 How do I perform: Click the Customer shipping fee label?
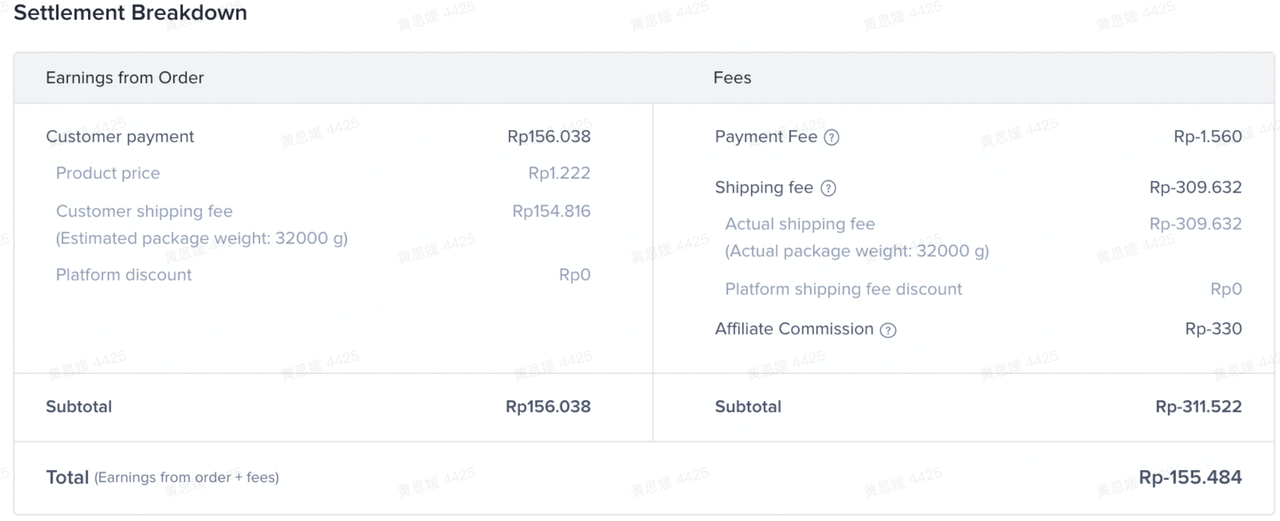click(144, 212)
